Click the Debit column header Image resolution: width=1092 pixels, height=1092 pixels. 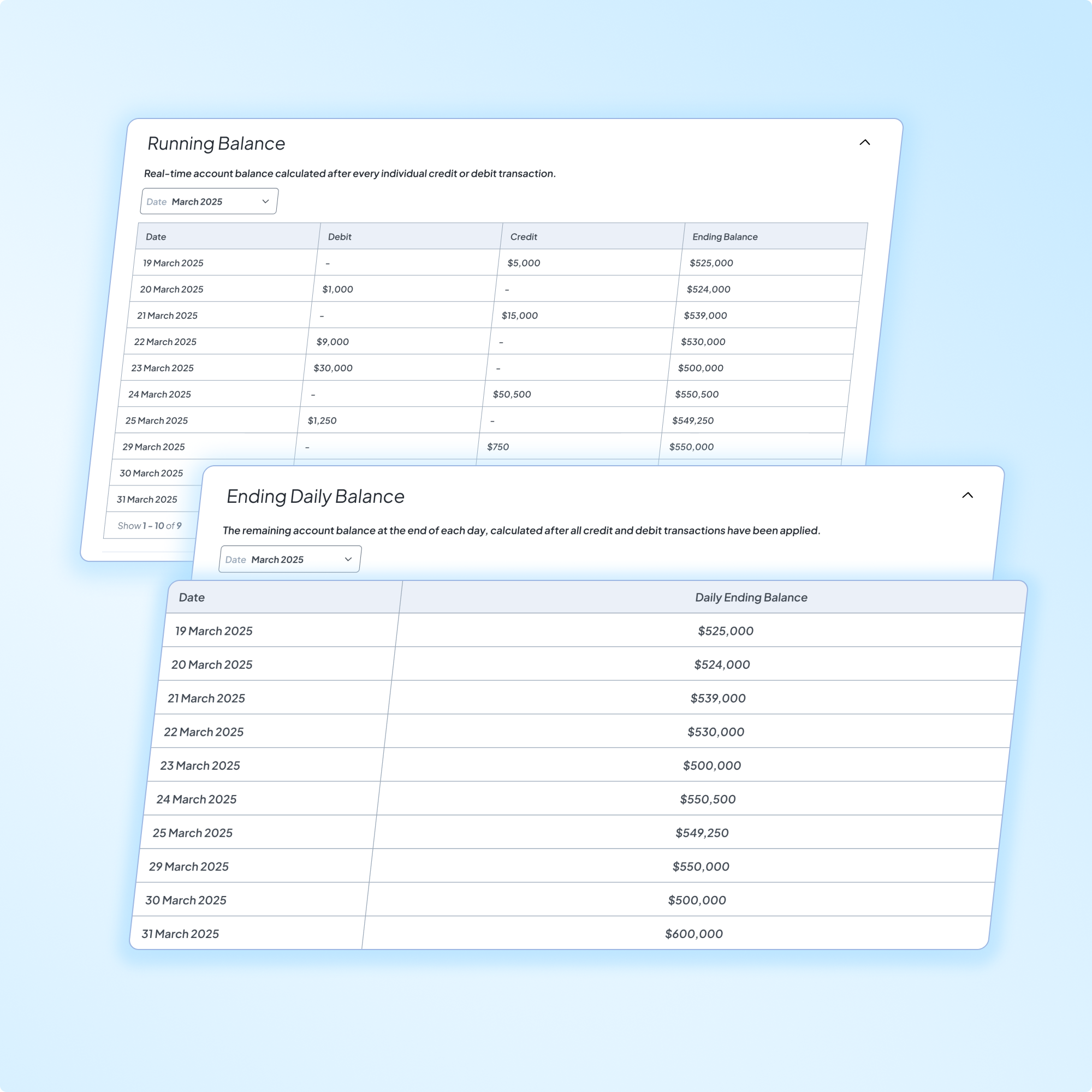pyautogui.click(x=340, y=237)
